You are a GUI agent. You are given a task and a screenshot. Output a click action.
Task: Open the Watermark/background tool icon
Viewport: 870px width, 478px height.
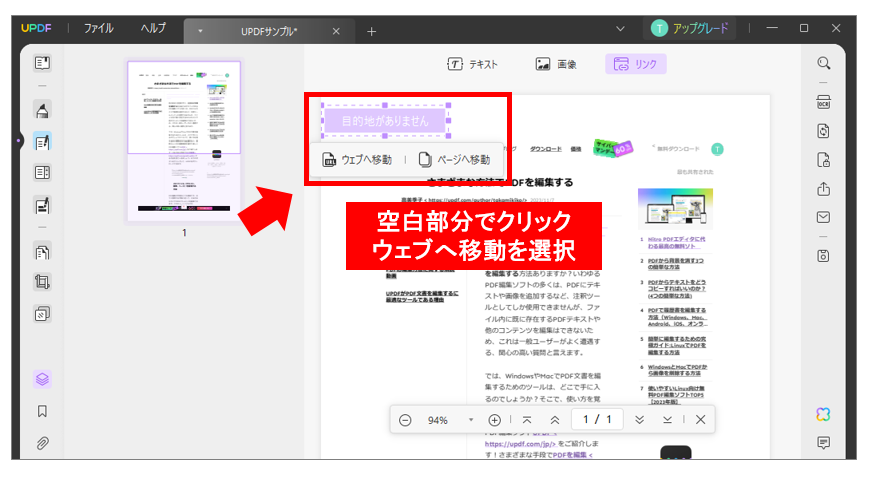click(x=42, y=314)
